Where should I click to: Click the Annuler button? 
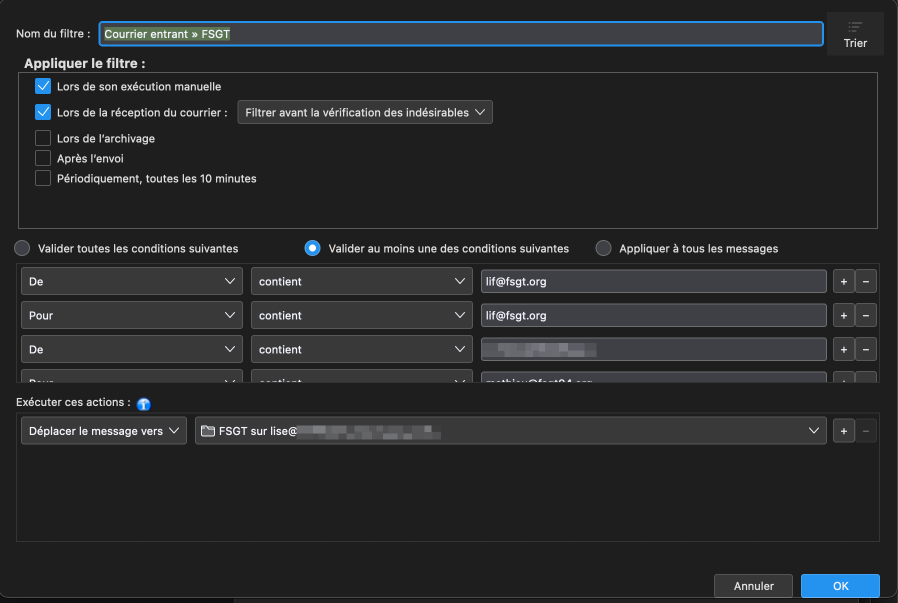(753, 586)
